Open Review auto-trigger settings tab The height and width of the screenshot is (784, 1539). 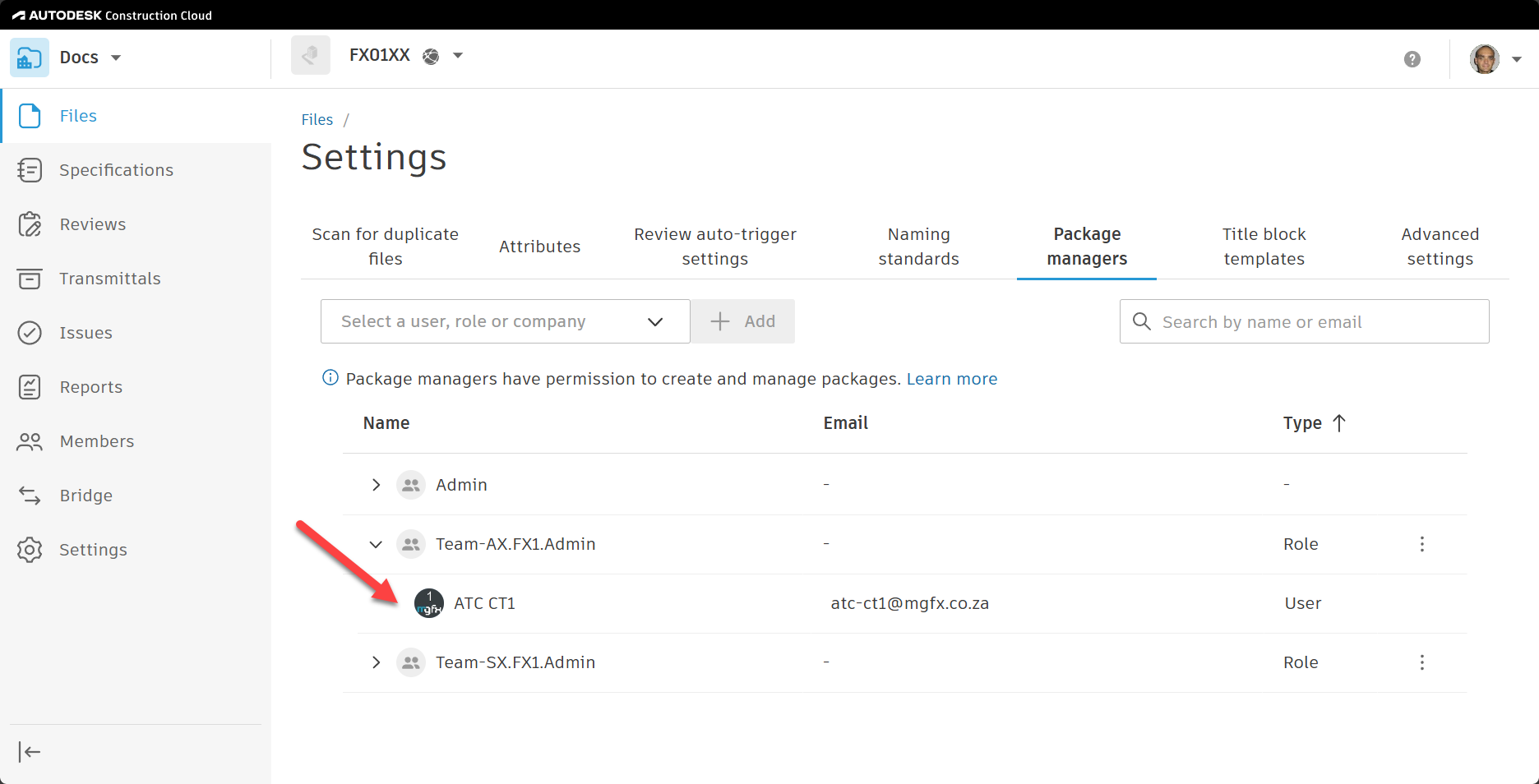tap(715, 247)
